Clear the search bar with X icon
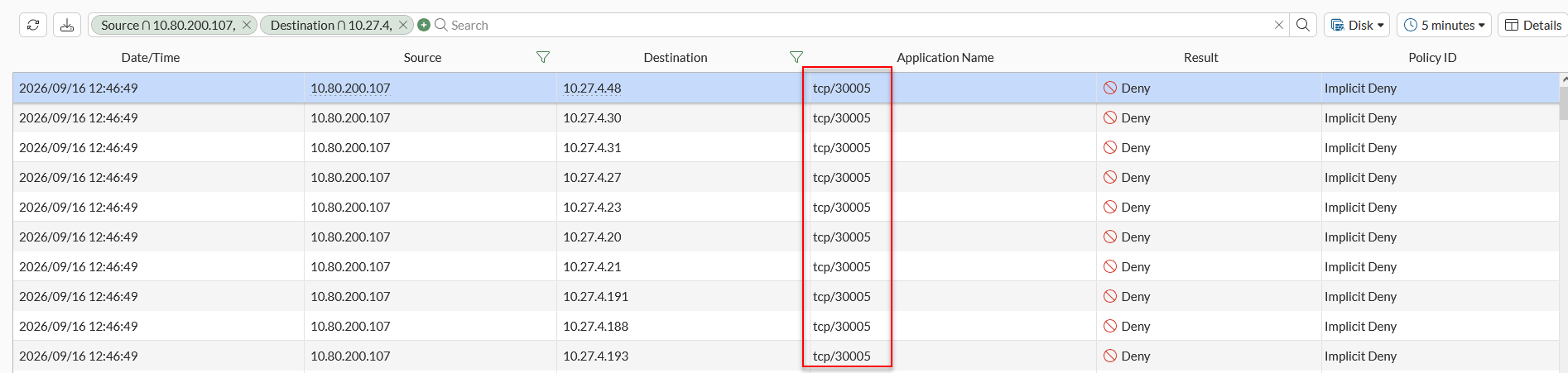 (x=1279, y=25)
